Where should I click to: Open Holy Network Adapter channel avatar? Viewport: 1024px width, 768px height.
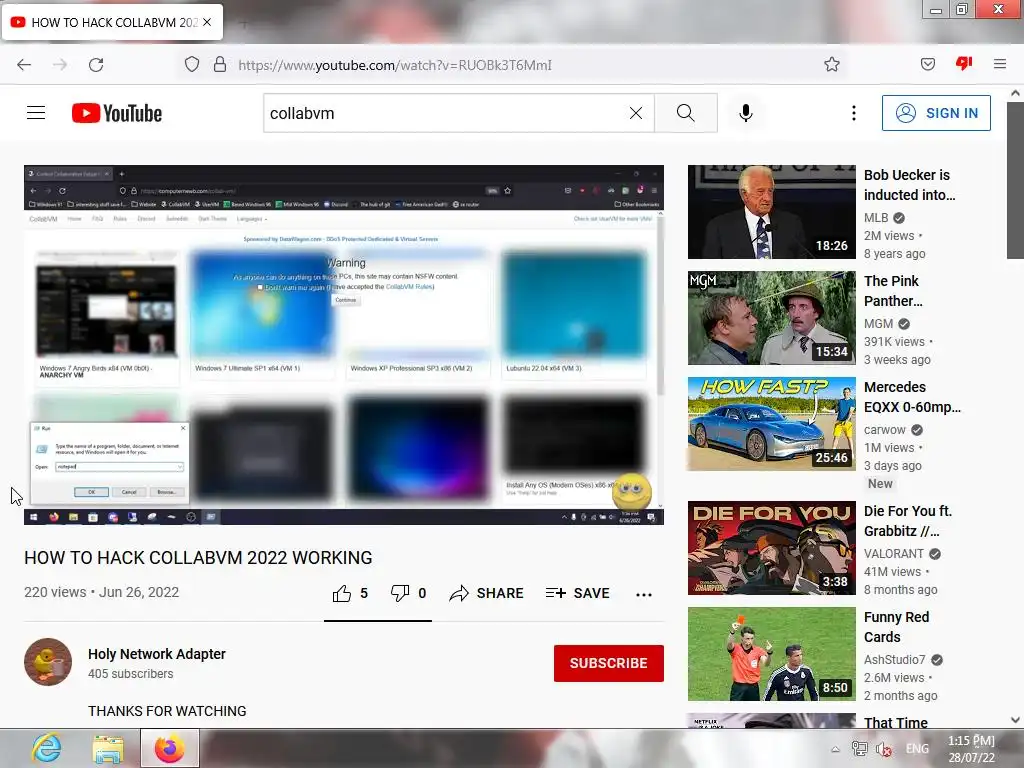coord(48,662)
